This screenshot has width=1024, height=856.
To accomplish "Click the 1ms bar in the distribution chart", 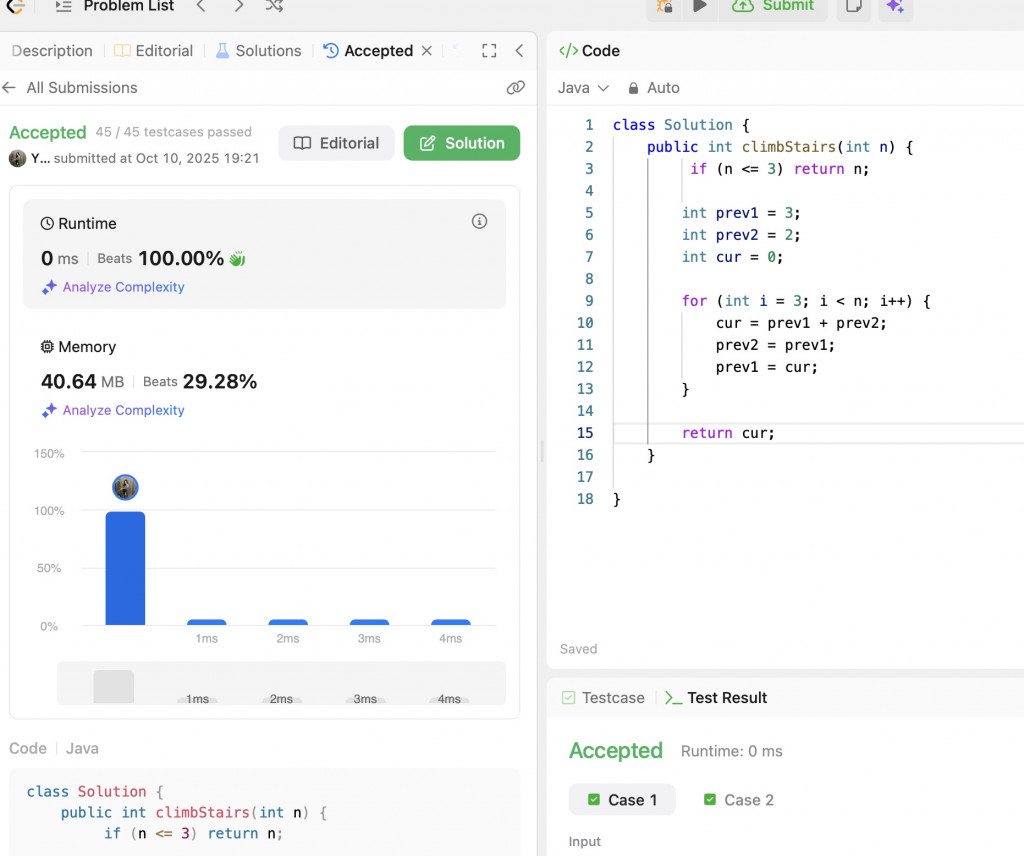I will [x=206, y=622].
